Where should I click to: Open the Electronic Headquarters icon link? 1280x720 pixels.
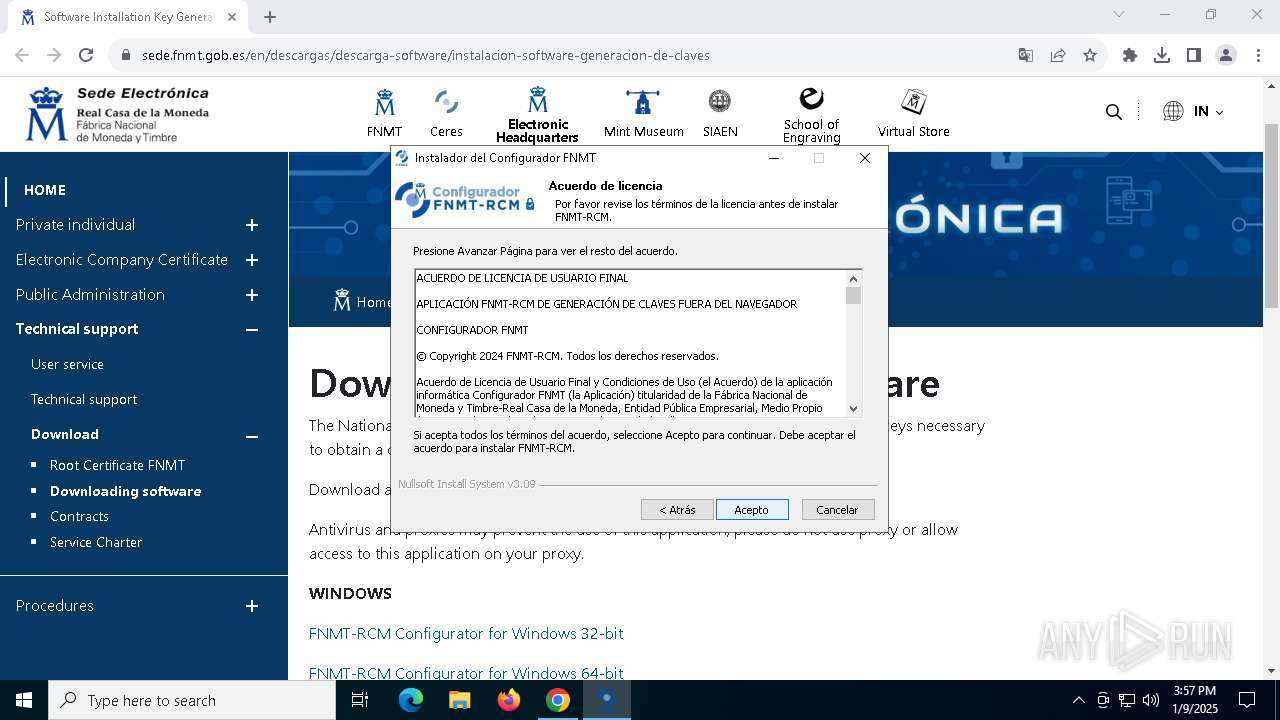tap(538, 100)
